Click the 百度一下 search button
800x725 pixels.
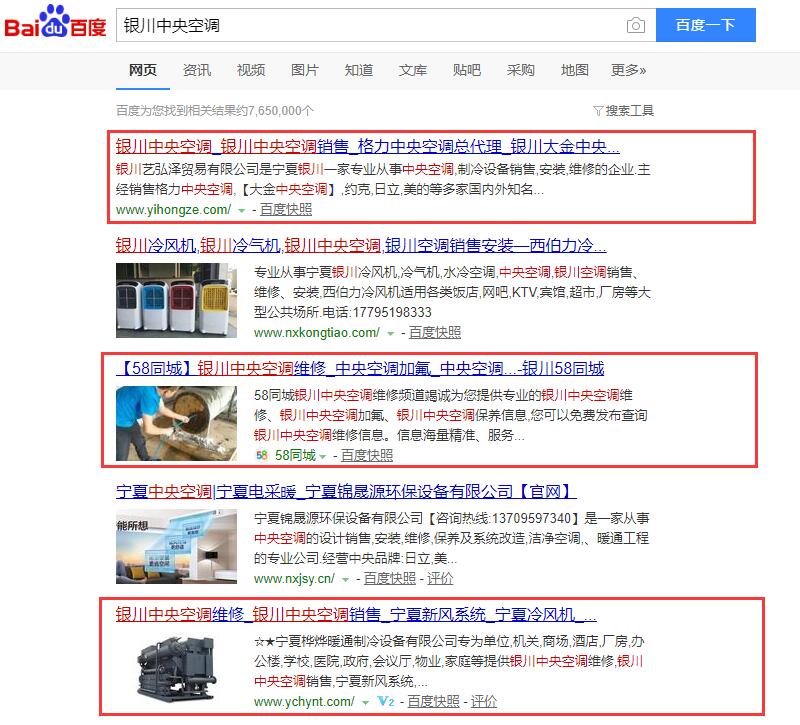[706, 25]
